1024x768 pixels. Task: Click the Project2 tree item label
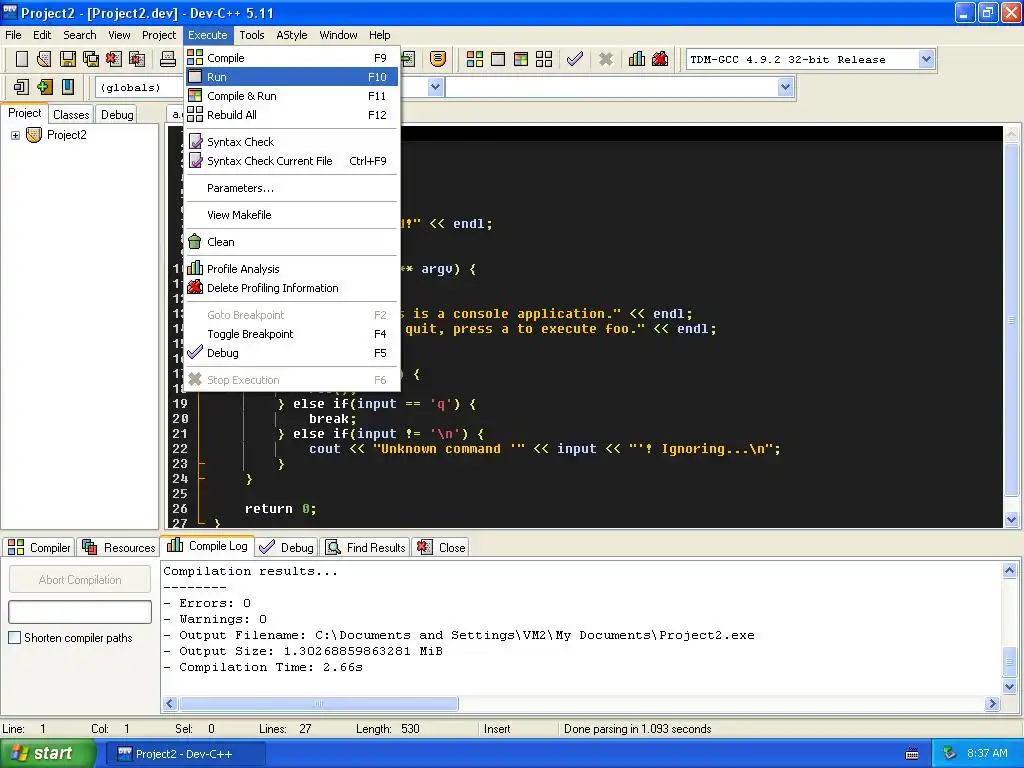pos(66,135)
